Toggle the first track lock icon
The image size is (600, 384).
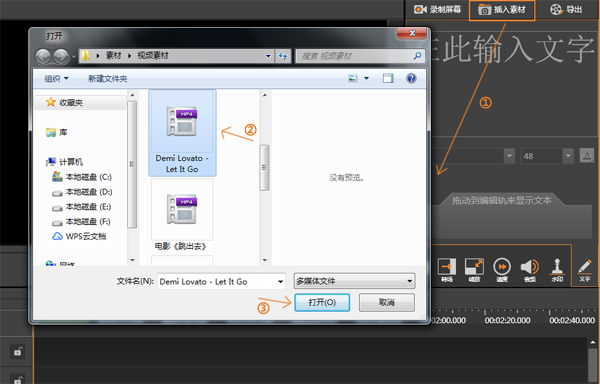pyautogui.click(x=18, y=351)
